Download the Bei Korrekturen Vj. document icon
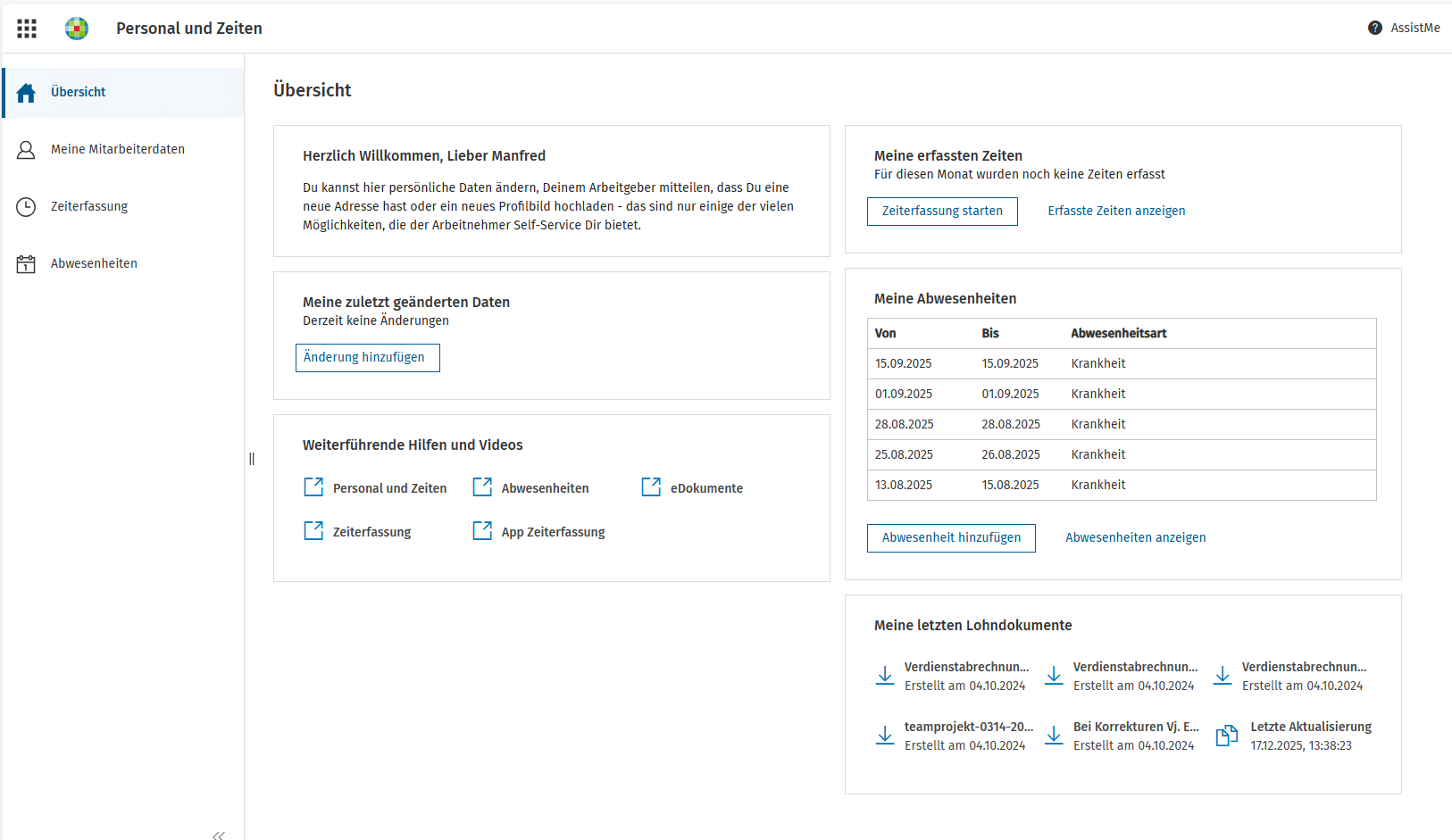The width and height of the screenshot is (1452, 840). point(1054,736)
